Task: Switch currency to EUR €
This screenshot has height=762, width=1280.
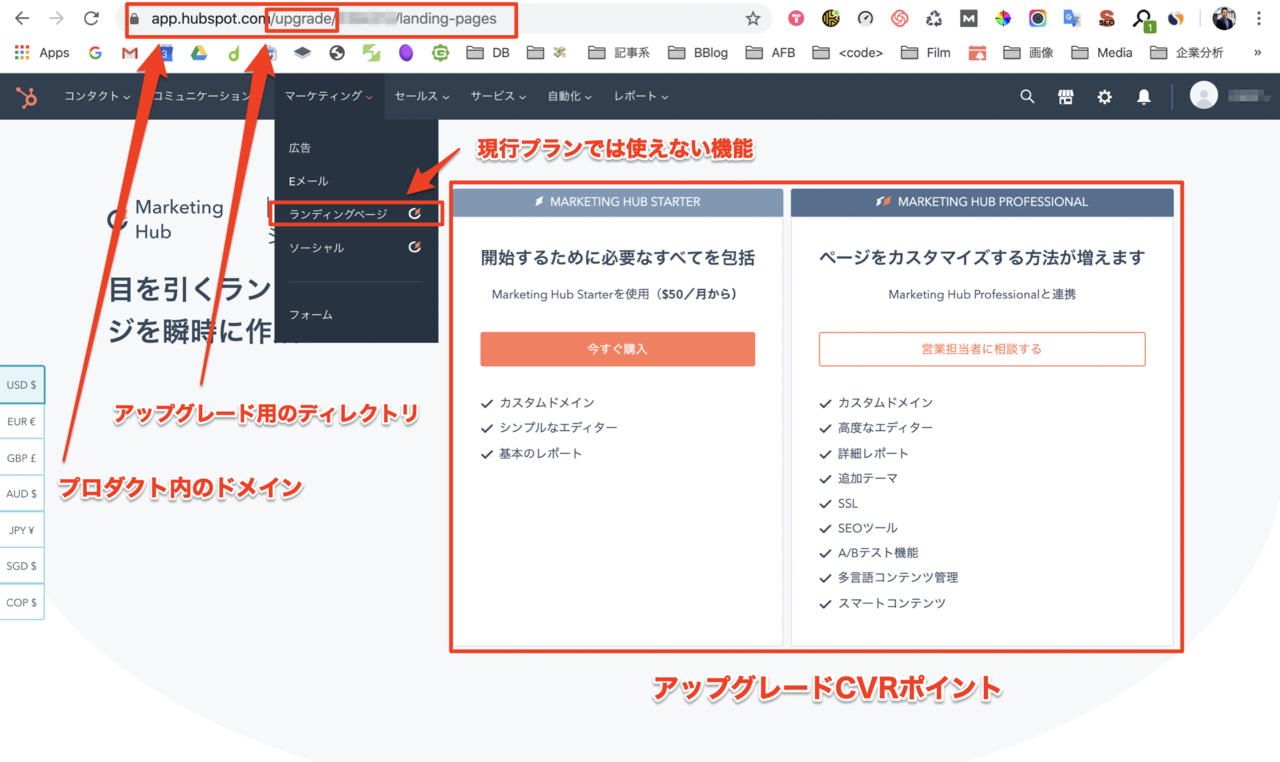Action: 22,421
